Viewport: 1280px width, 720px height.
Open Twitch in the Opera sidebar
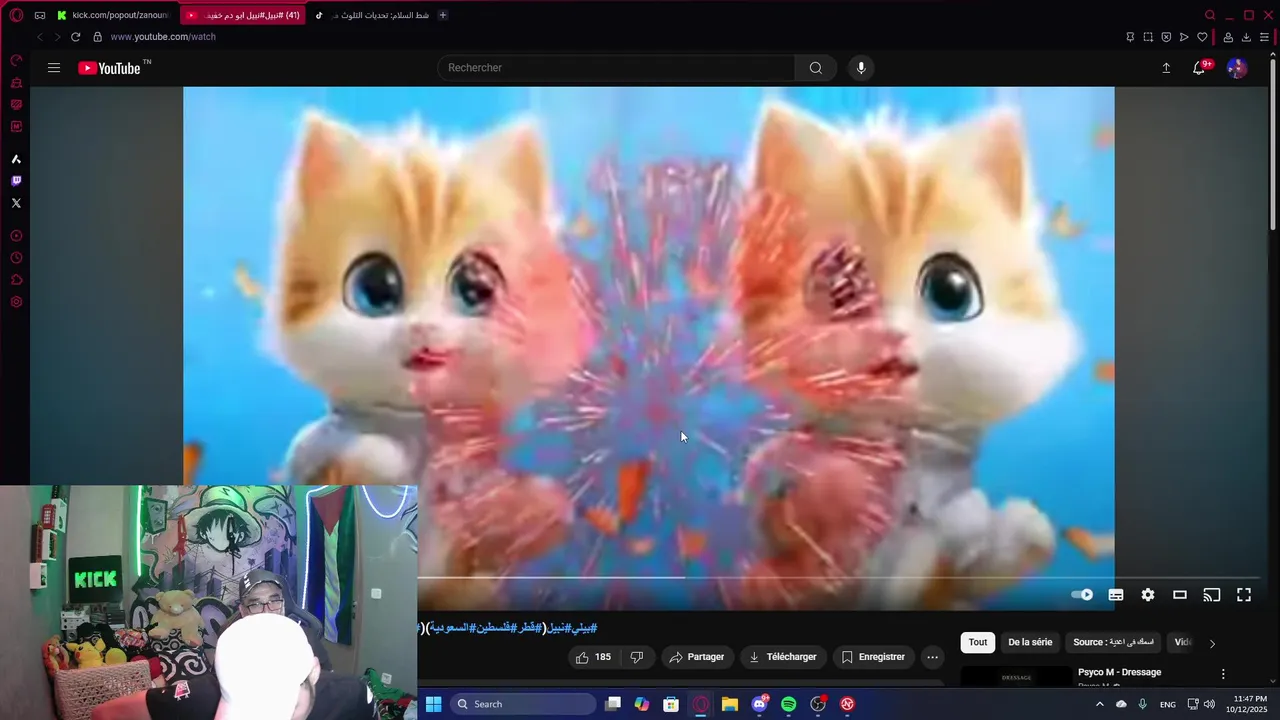point(16,181)
